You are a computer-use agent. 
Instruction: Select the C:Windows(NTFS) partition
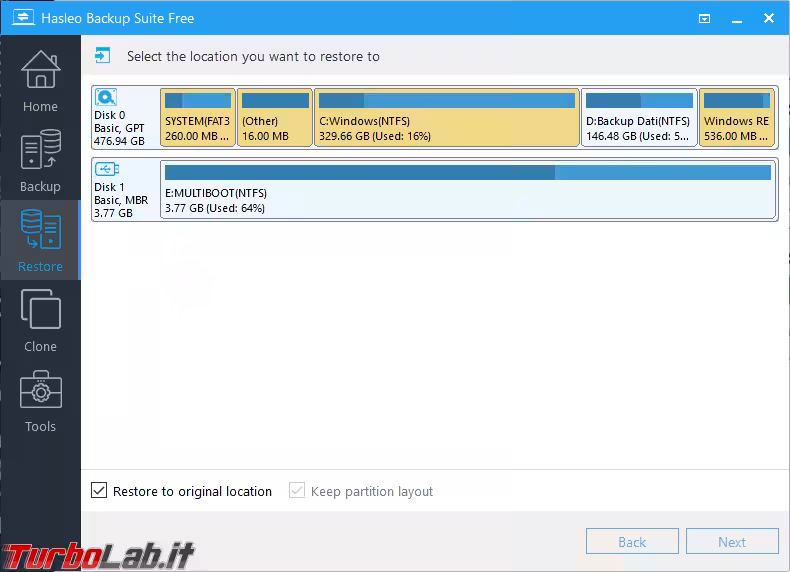[447, 118]
